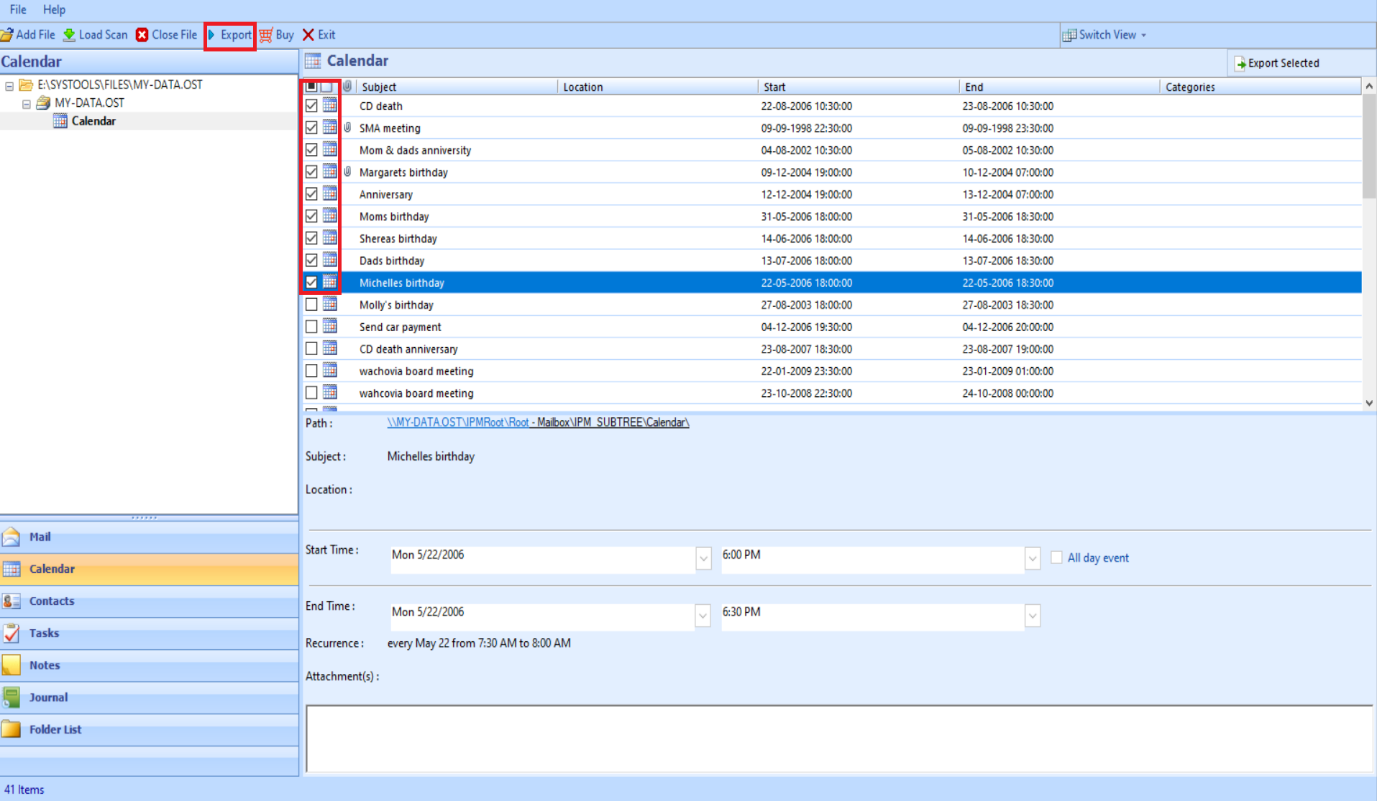Click the Notes yellow icon
1377x801 pixels.
11,665
